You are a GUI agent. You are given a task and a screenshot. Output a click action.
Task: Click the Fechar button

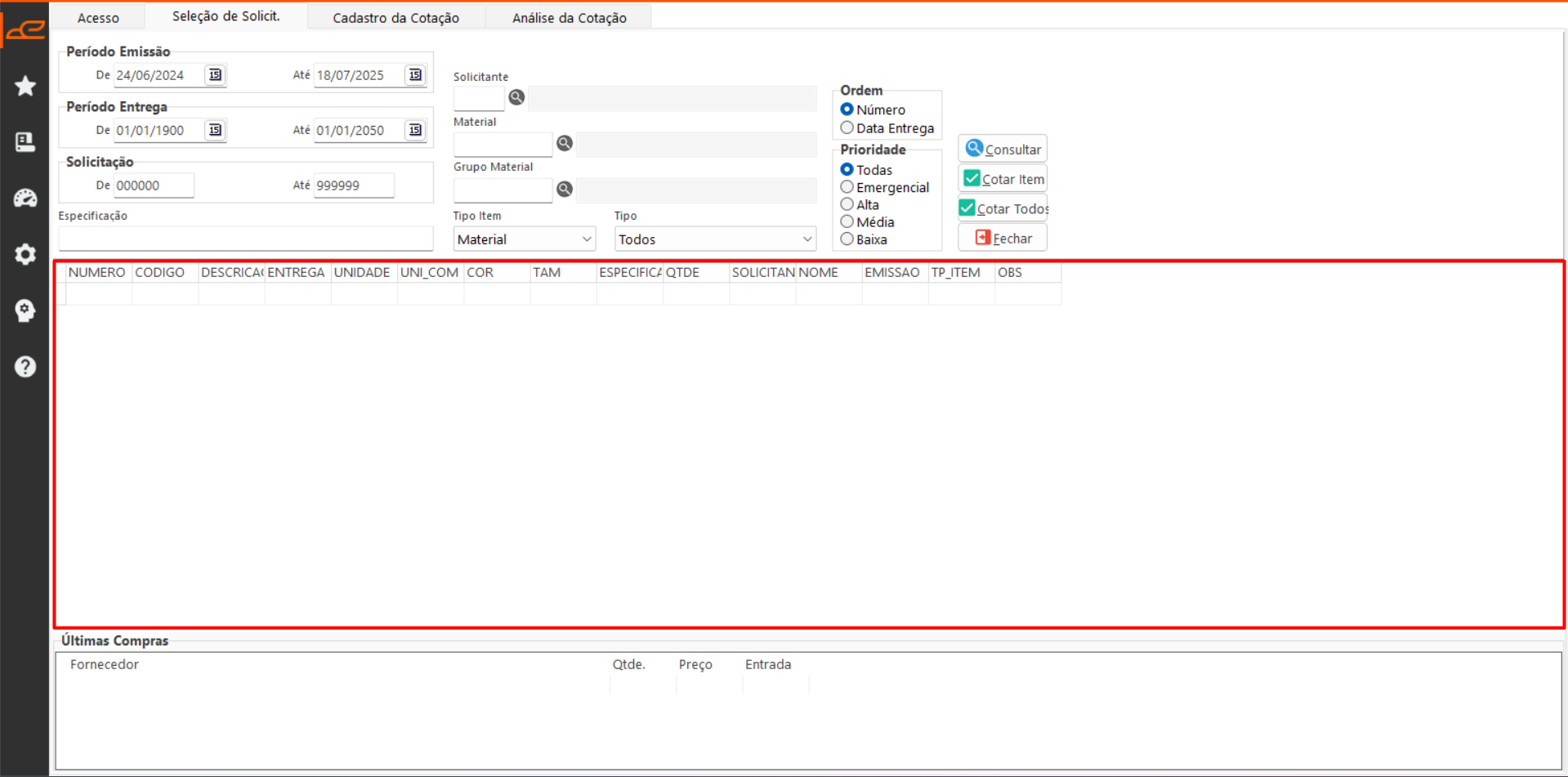(x=1003, y=239)
